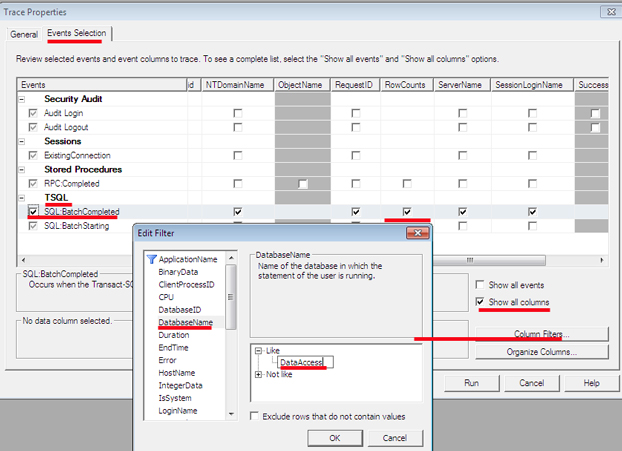Collapse the Like filter node
The height and width of the screenshot is (451, 622).
pyautogui.click(x=259, y=351)
